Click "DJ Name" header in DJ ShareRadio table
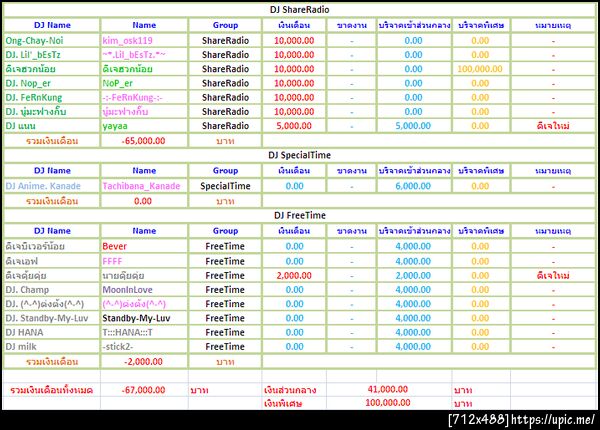This screenshot has height=430, width=600. point(52,25)
